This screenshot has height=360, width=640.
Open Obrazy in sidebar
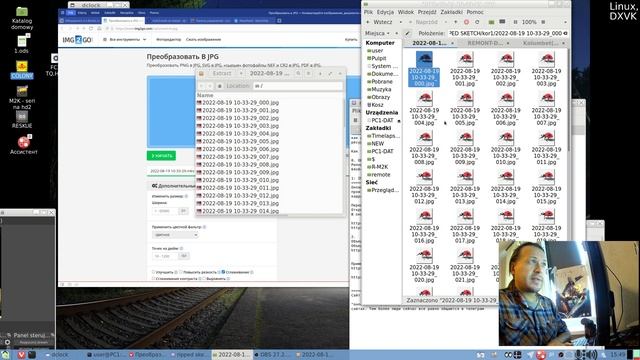coord(380,97)
